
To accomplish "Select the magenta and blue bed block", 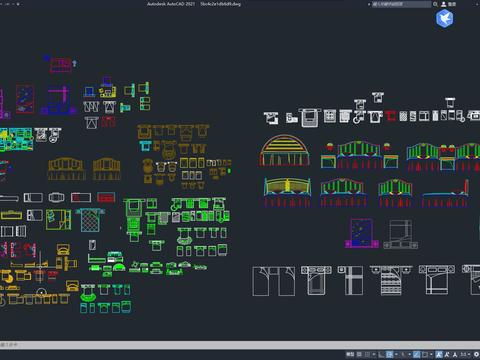I will (362, 233).
